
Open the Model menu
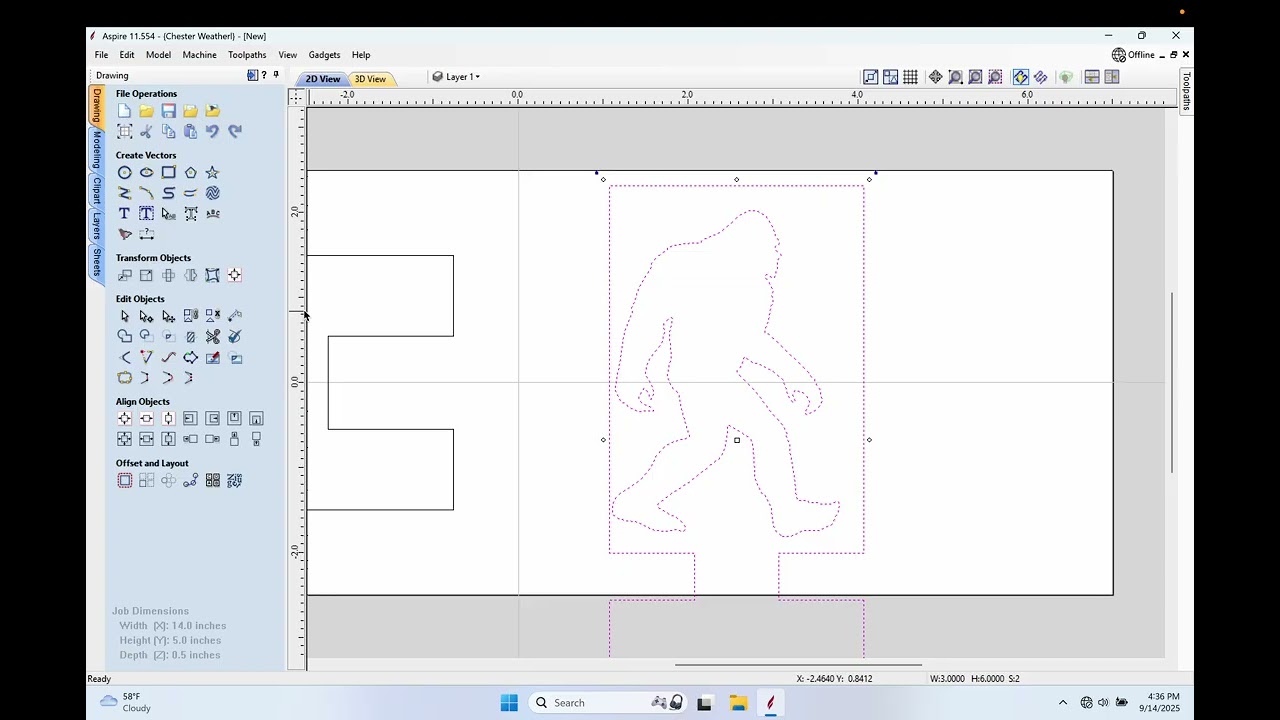pyautogui.click(x=158, y=55)
